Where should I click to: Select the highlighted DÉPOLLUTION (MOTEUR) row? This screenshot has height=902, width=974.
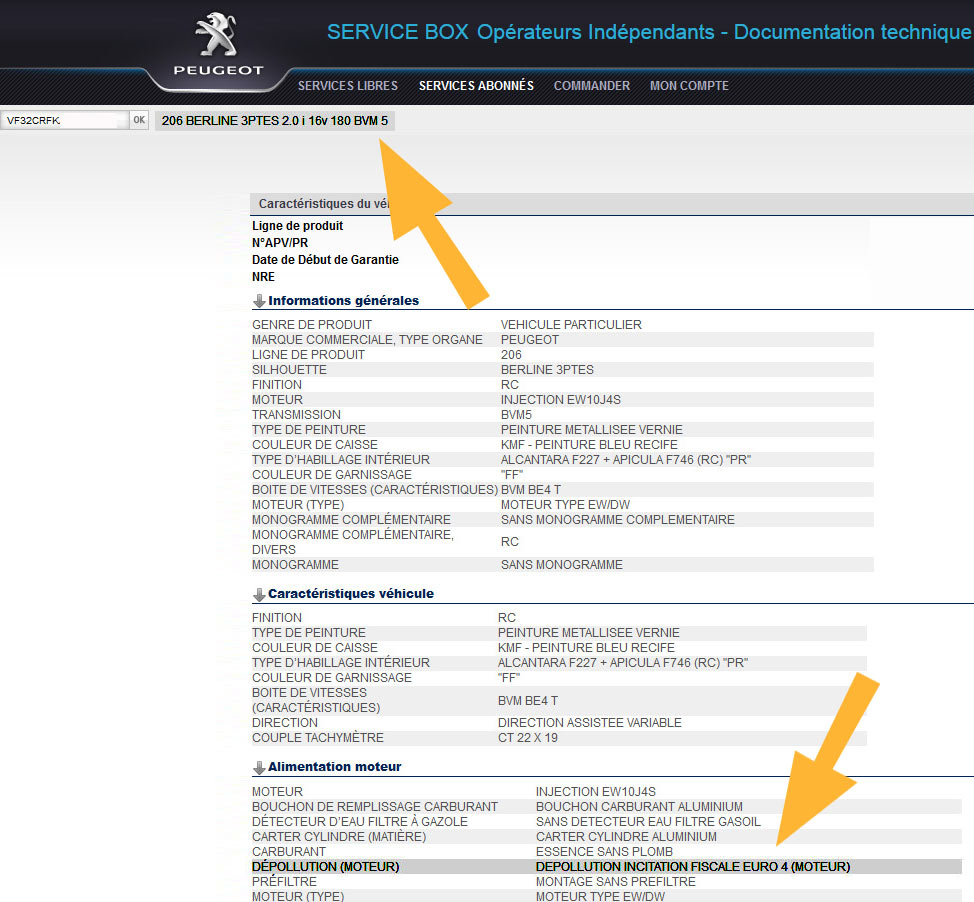click(x=606, y=867)
